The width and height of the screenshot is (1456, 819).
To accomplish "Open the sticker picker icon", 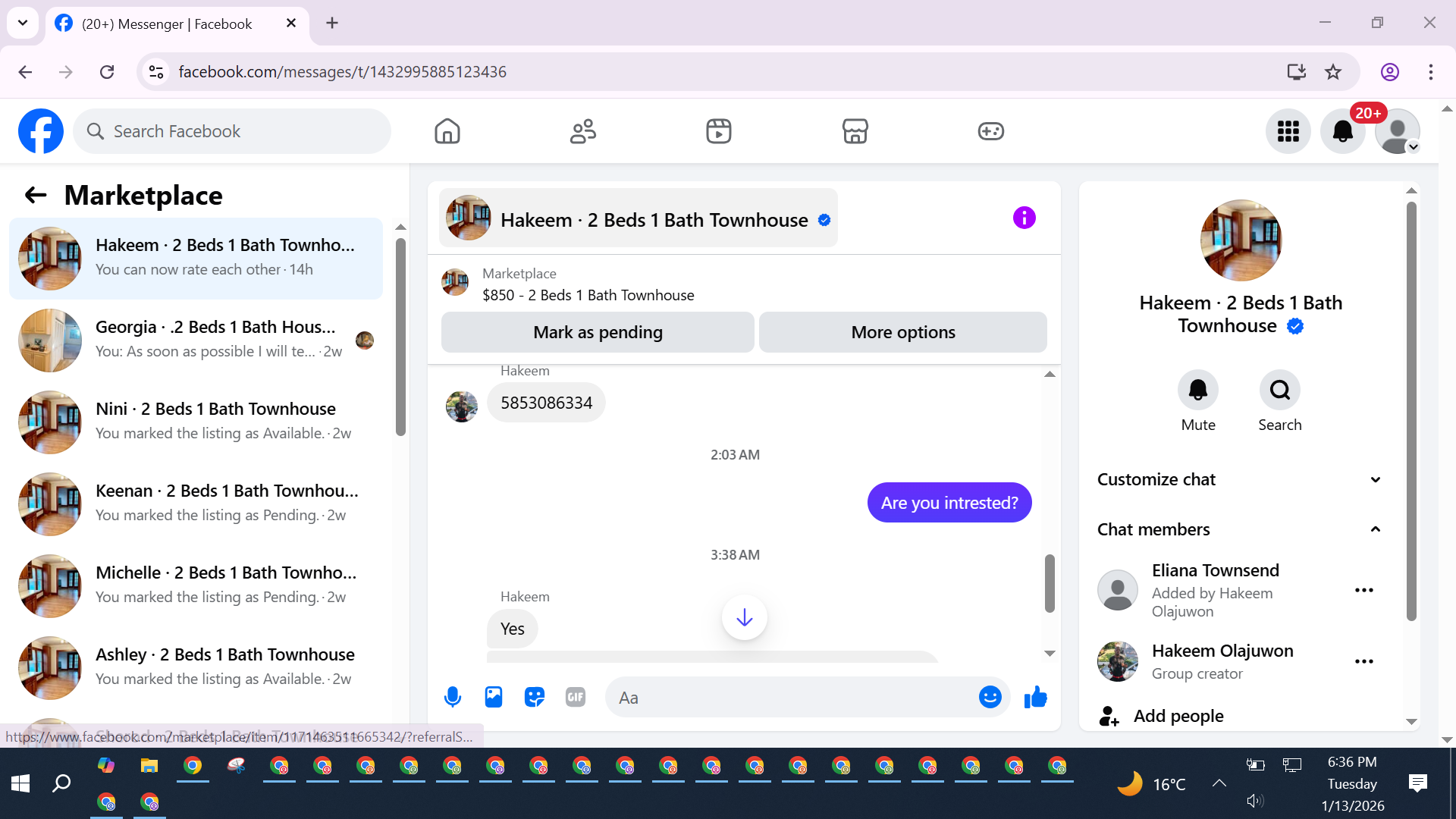I will (535, 697).
